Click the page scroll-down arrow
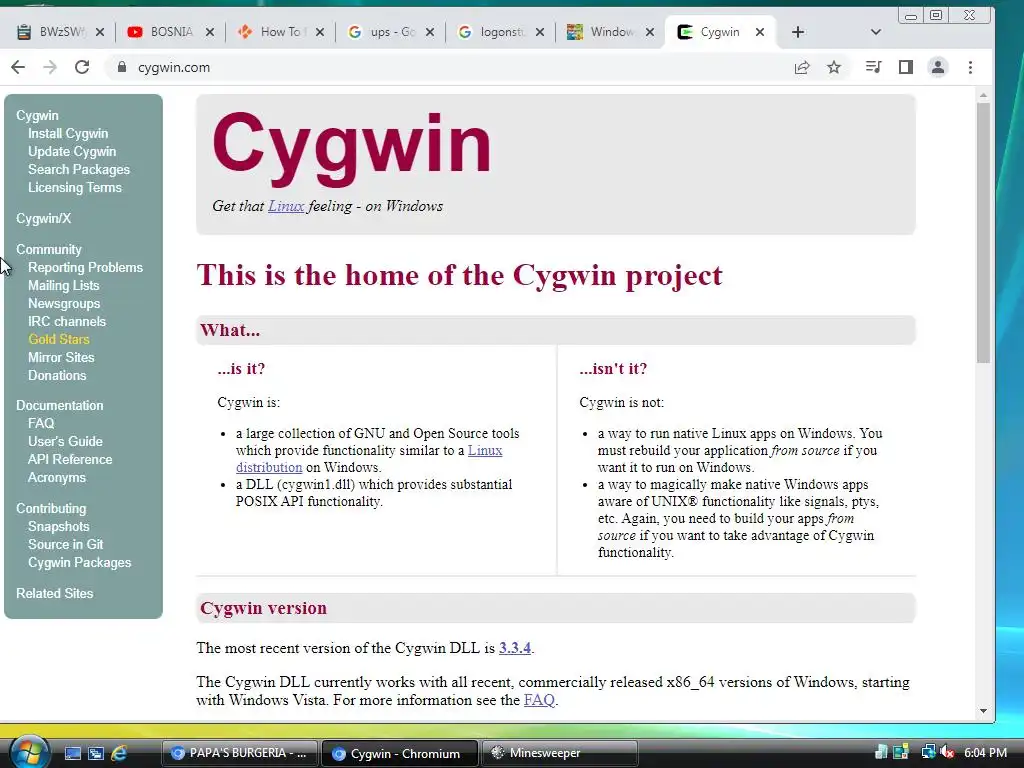Image resolution: width=1024 pixels, height=768 pixels. point(984,711)
